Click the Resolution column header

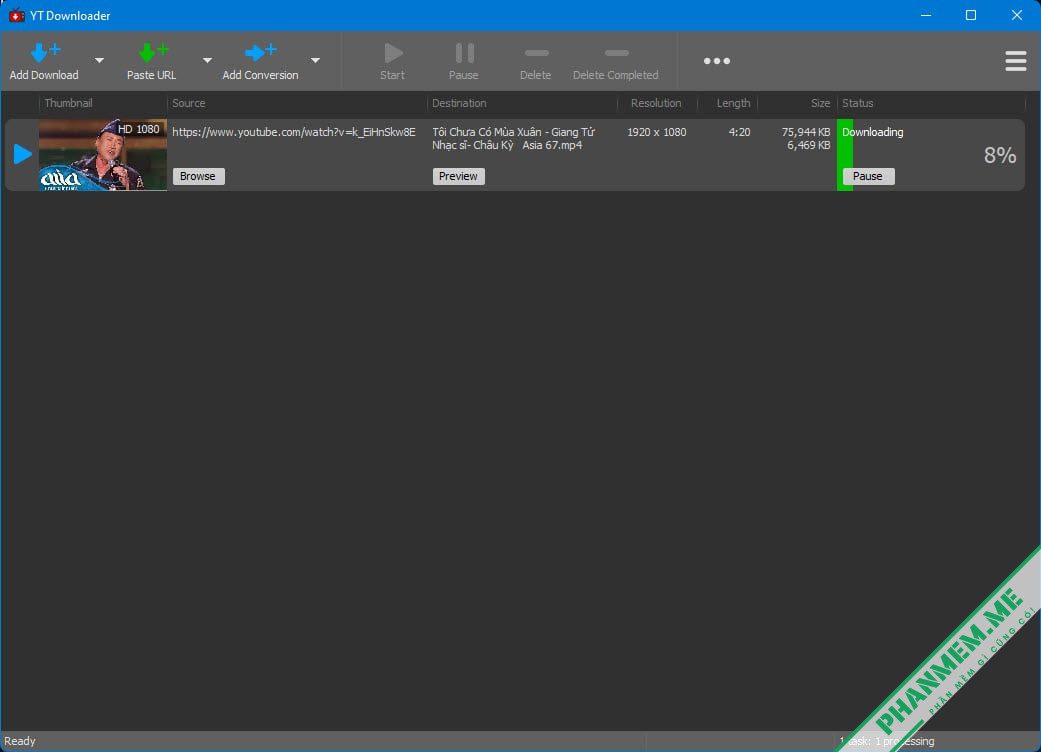(656, 103)
